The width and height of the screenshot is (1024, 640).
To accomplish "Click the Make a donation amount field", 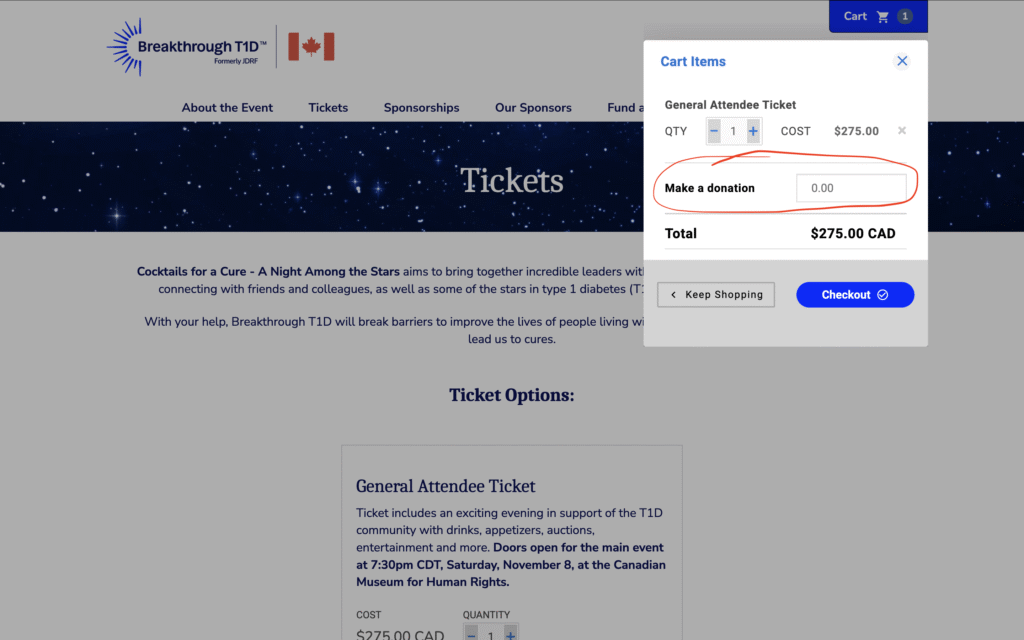I will pos(851,188).
